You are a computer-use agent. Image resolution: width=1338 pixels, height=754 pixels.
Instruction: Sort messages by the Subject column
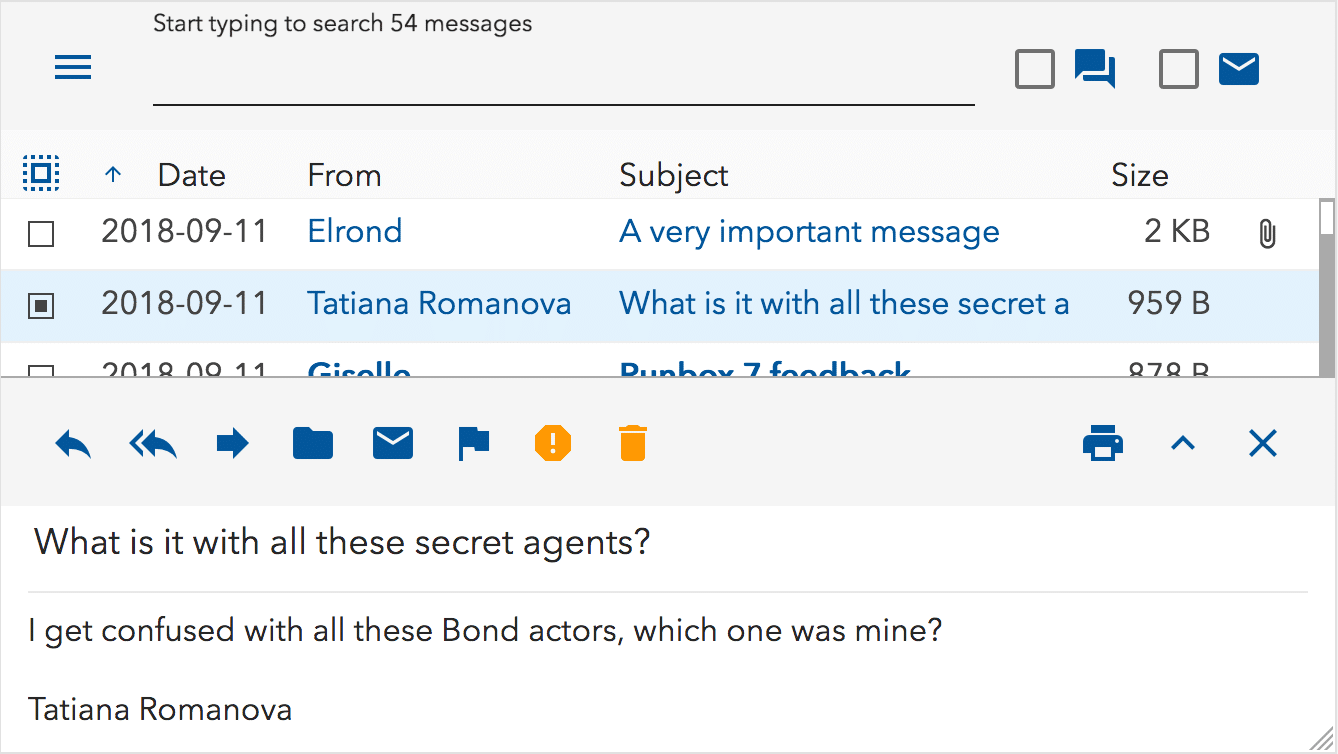coord(673,174)
